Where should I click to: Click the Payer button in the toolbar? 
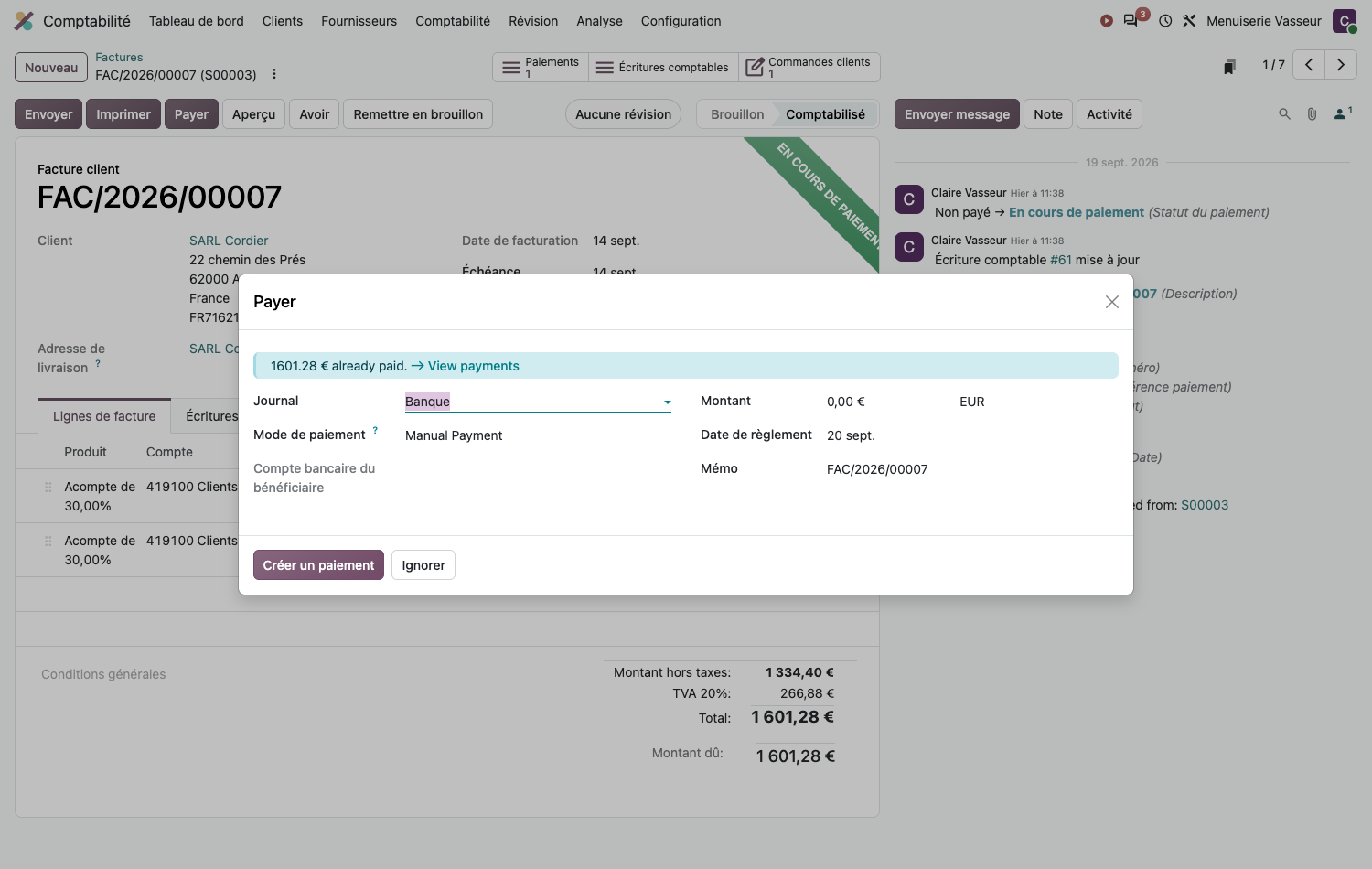tap(191, 114)
